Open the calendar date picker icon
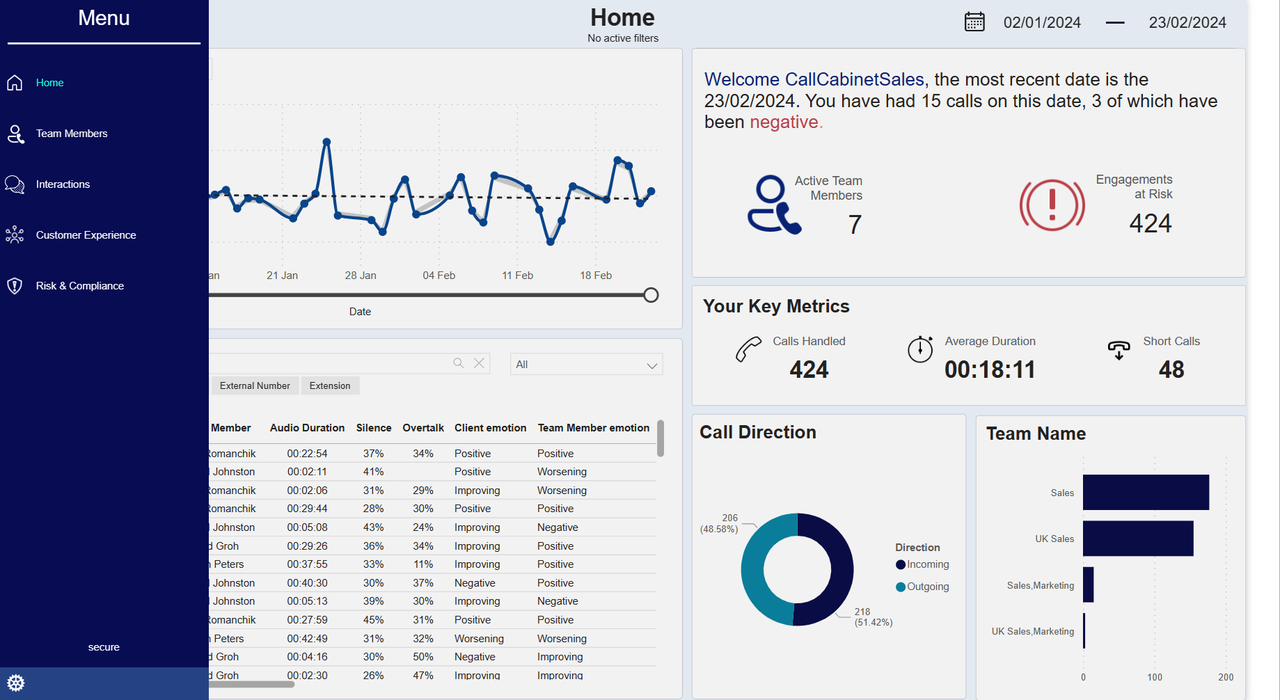This screenshot has width=1280, height=700. (x=974, y=22)
